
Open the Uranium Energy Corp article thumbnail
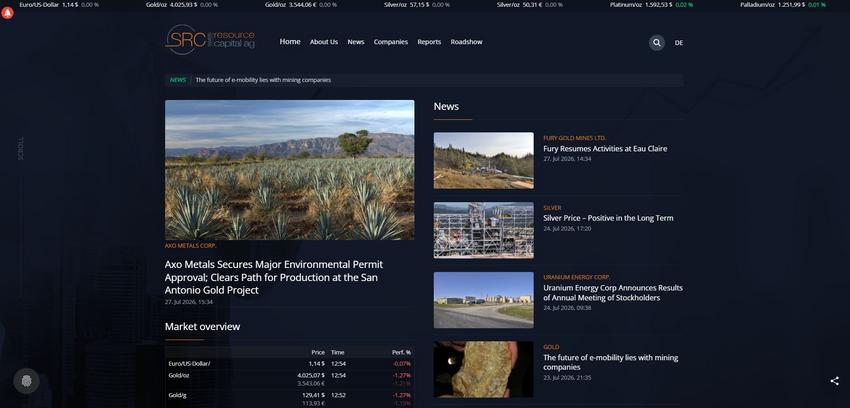tap(484, 300)
